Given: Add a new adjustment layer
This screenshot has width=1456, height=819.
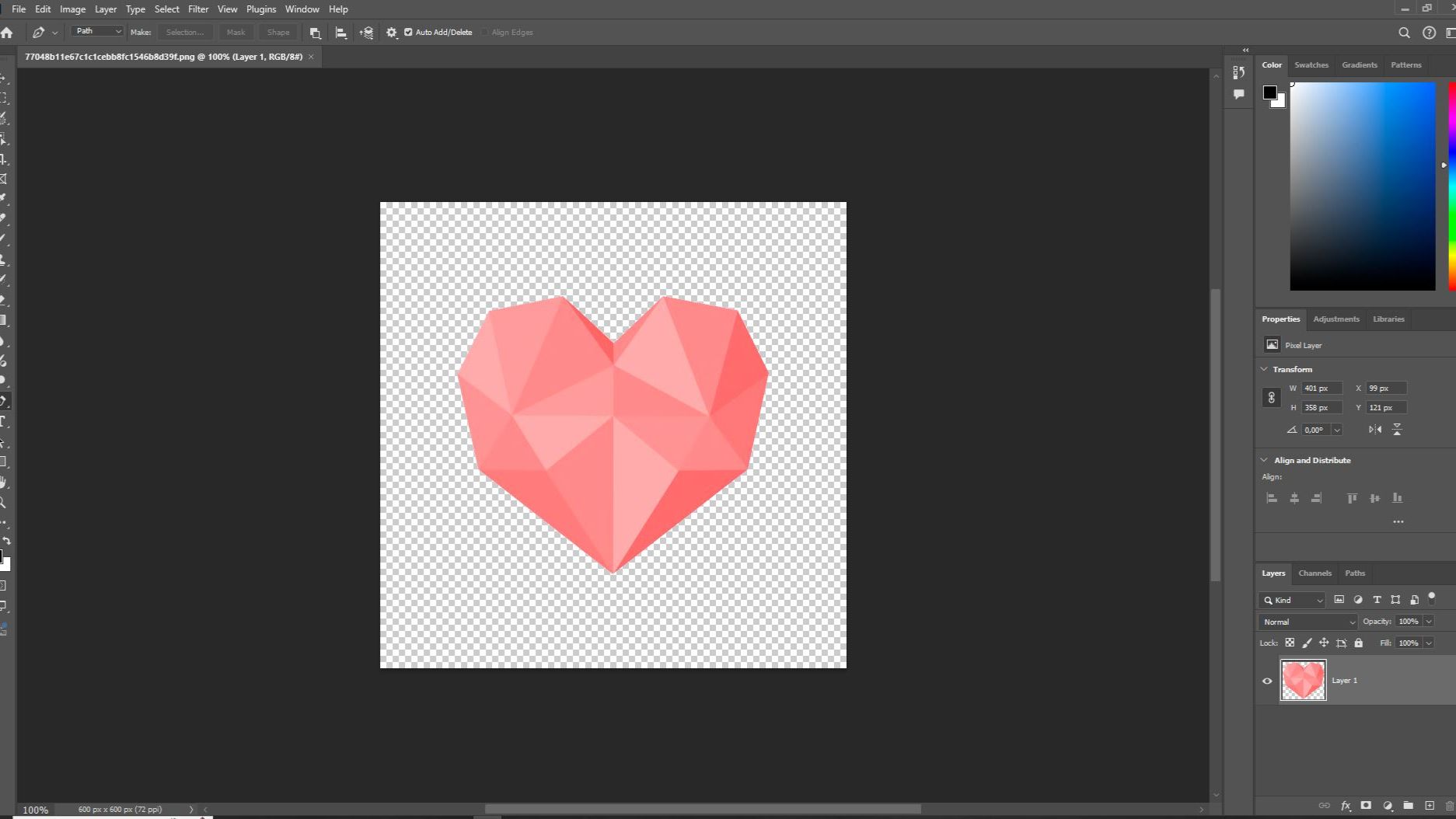Looking at the screenshot, I should [1387, 805].
